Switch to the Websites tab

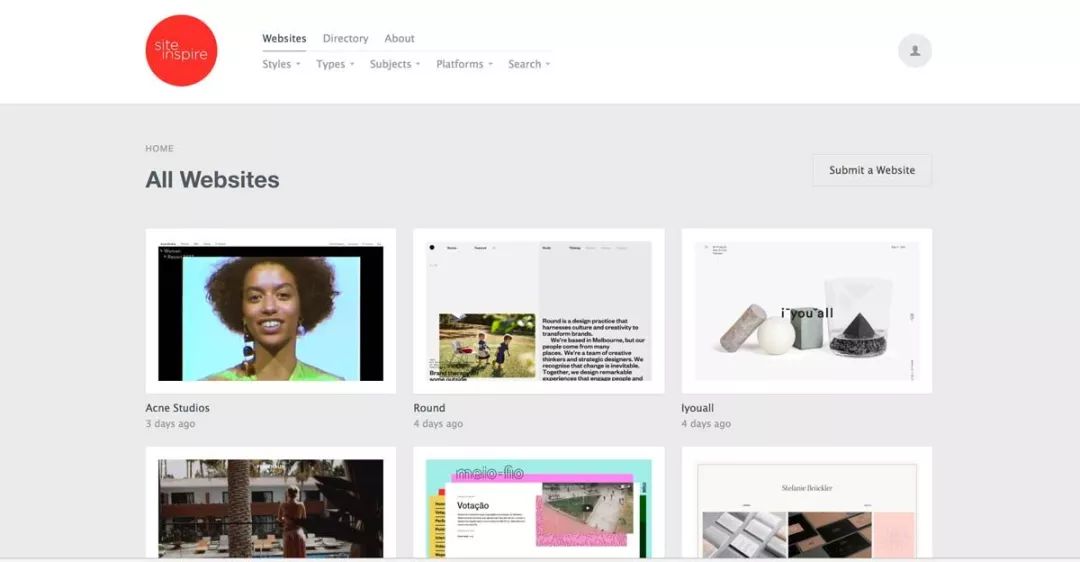click(x=284, y=38)
